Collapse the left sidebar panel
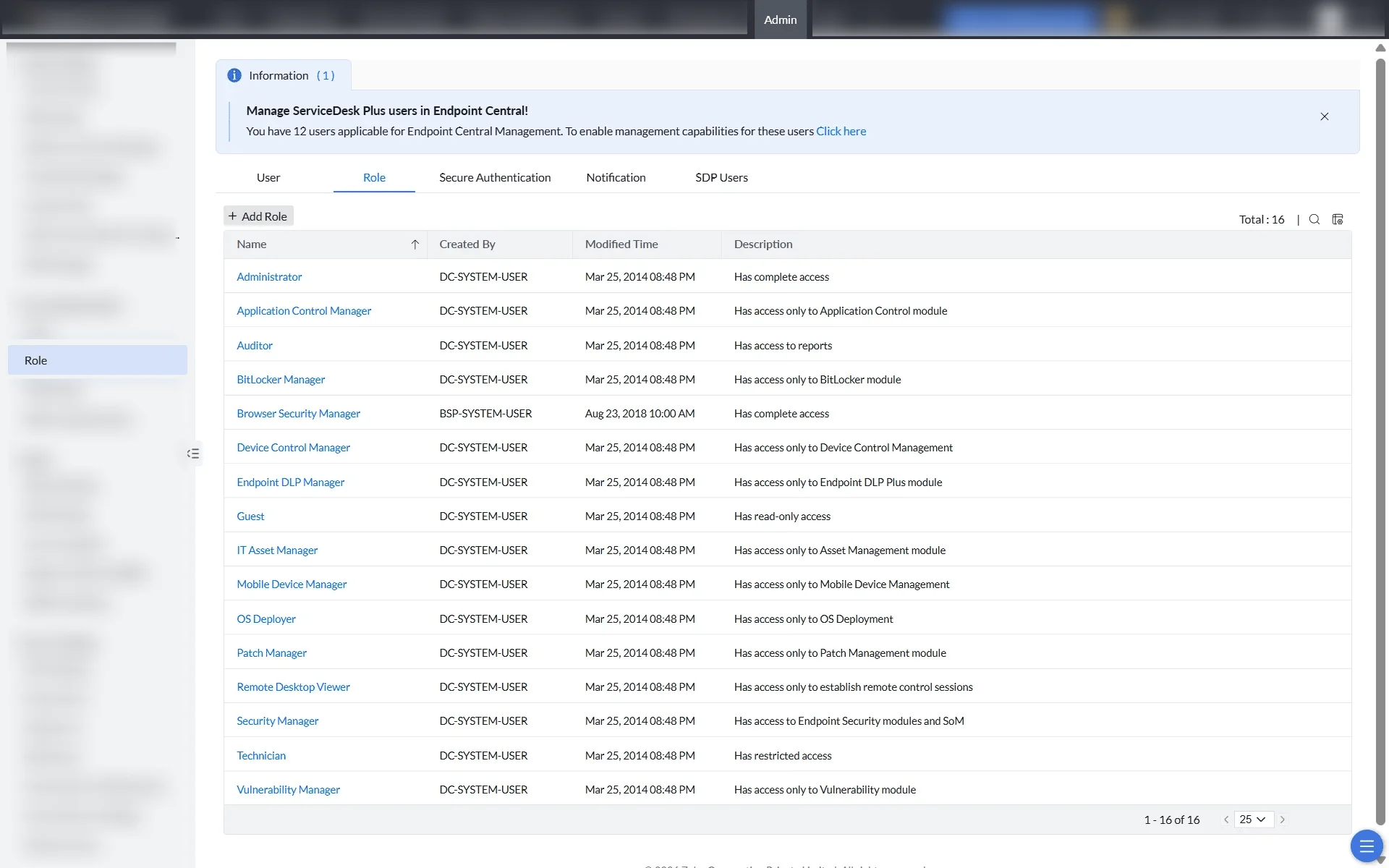The image size is (1389, 868). [193, 454]
